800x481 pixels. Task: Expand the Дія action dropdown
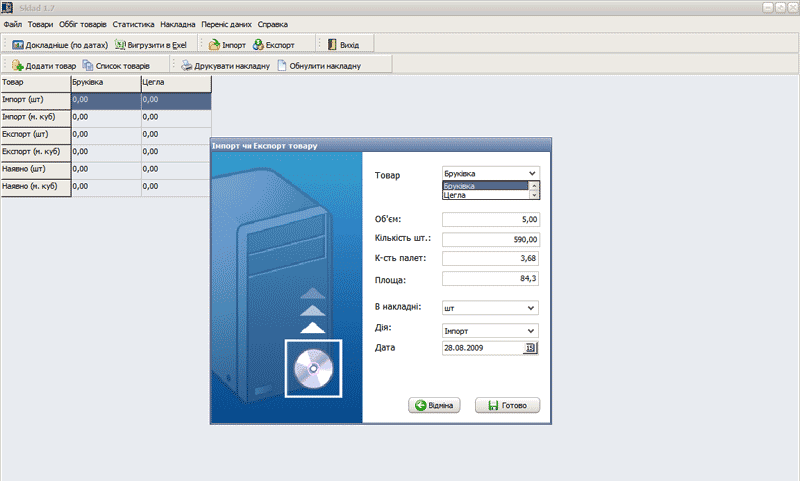pyautogui.click(x=530, y=330)
